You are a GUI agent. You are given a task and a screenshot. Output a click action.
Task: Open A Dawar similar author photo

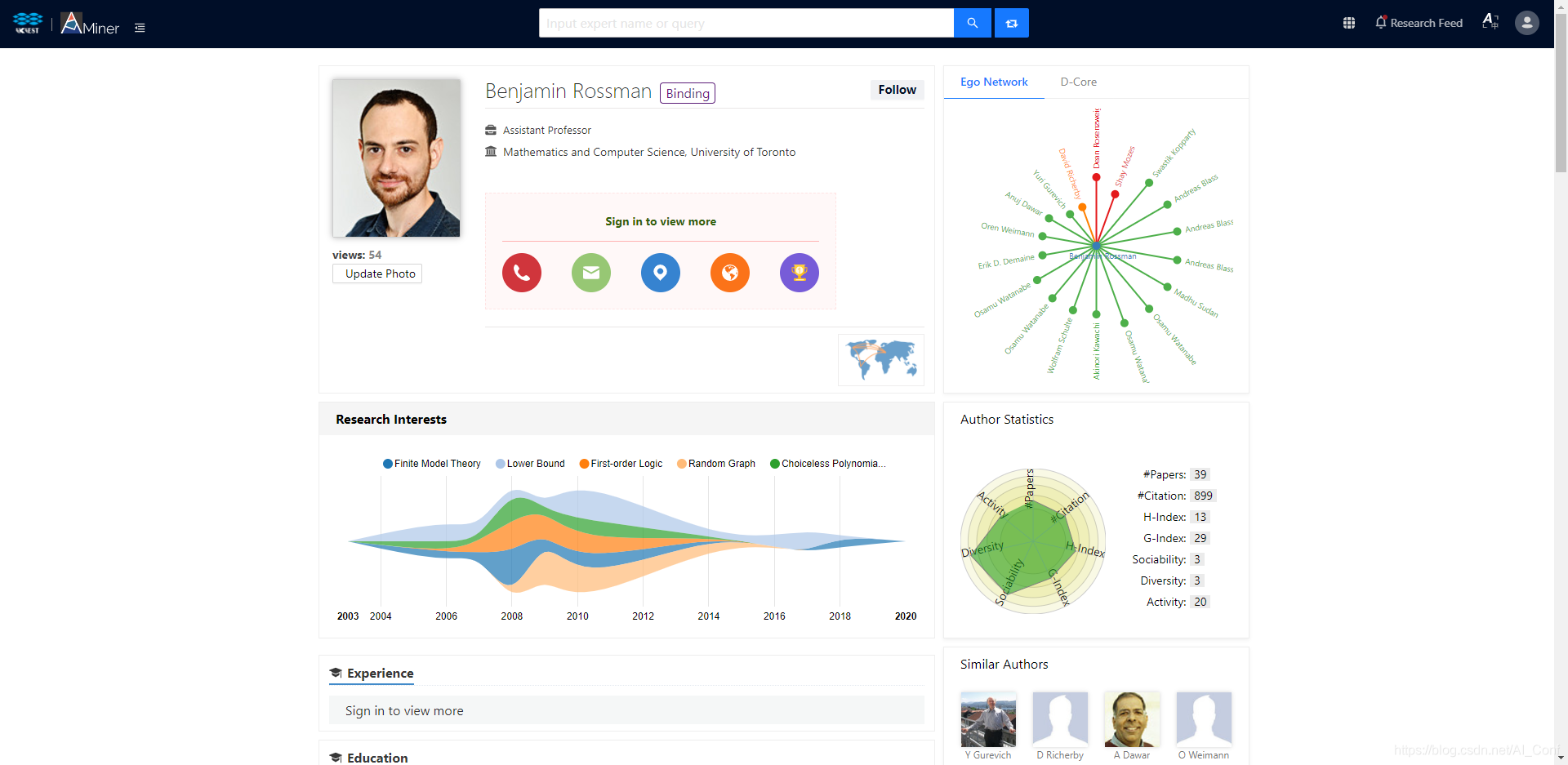(1132, 719)
